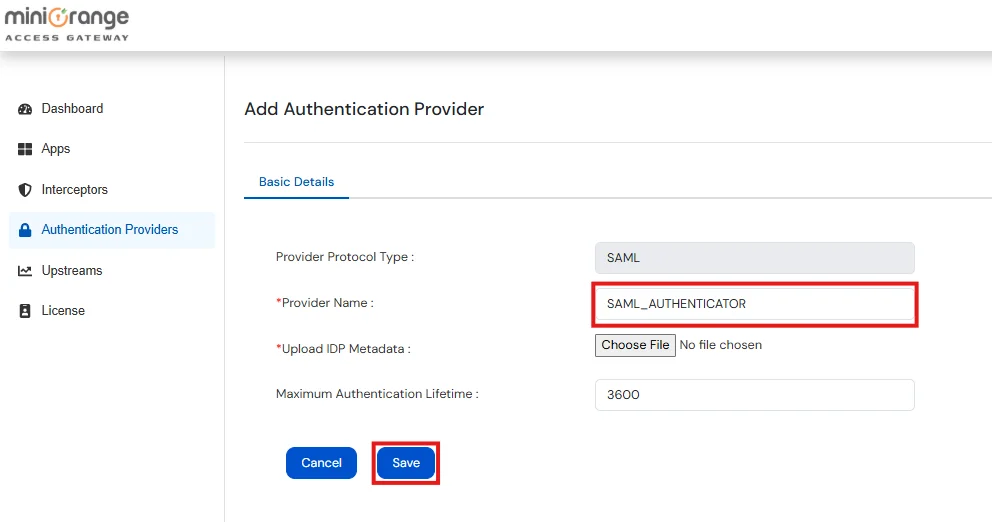Click the Maximum Authentication Lifetime field
The height and width of the screenshot is (522, 992).
pyautogui.click(x=755, y=395)
